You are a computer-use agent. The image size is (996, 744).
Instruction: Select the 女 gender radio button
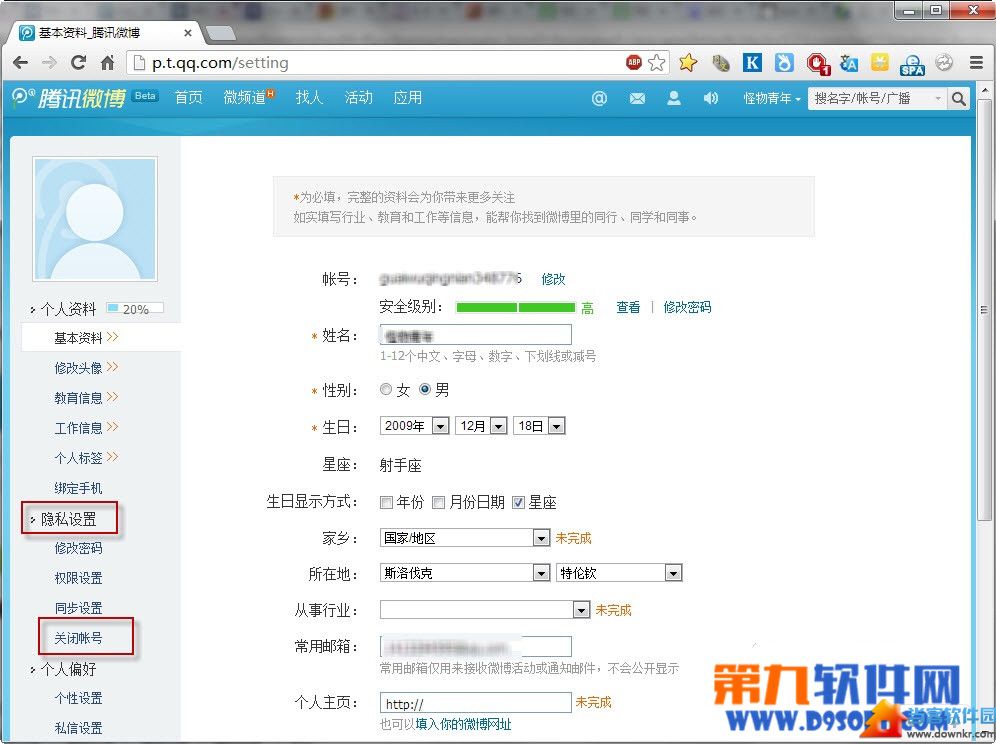386,389
